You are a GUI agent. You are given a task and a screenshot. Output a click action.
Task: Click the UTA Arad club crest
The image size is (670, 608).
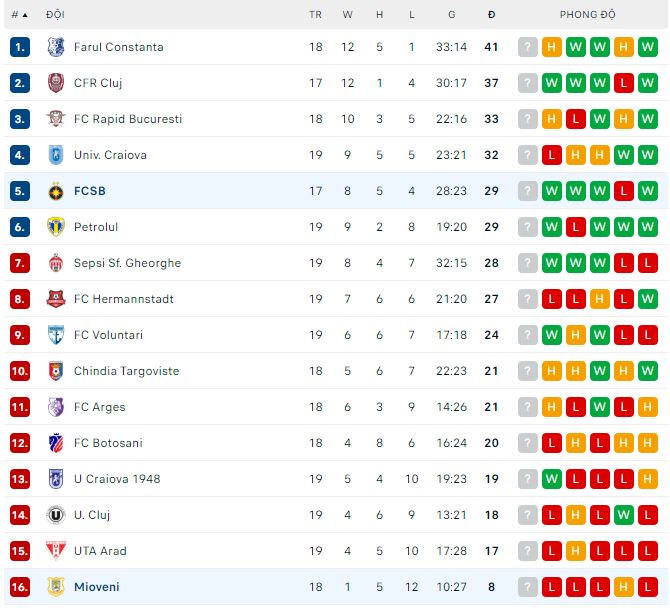[56, 551]
